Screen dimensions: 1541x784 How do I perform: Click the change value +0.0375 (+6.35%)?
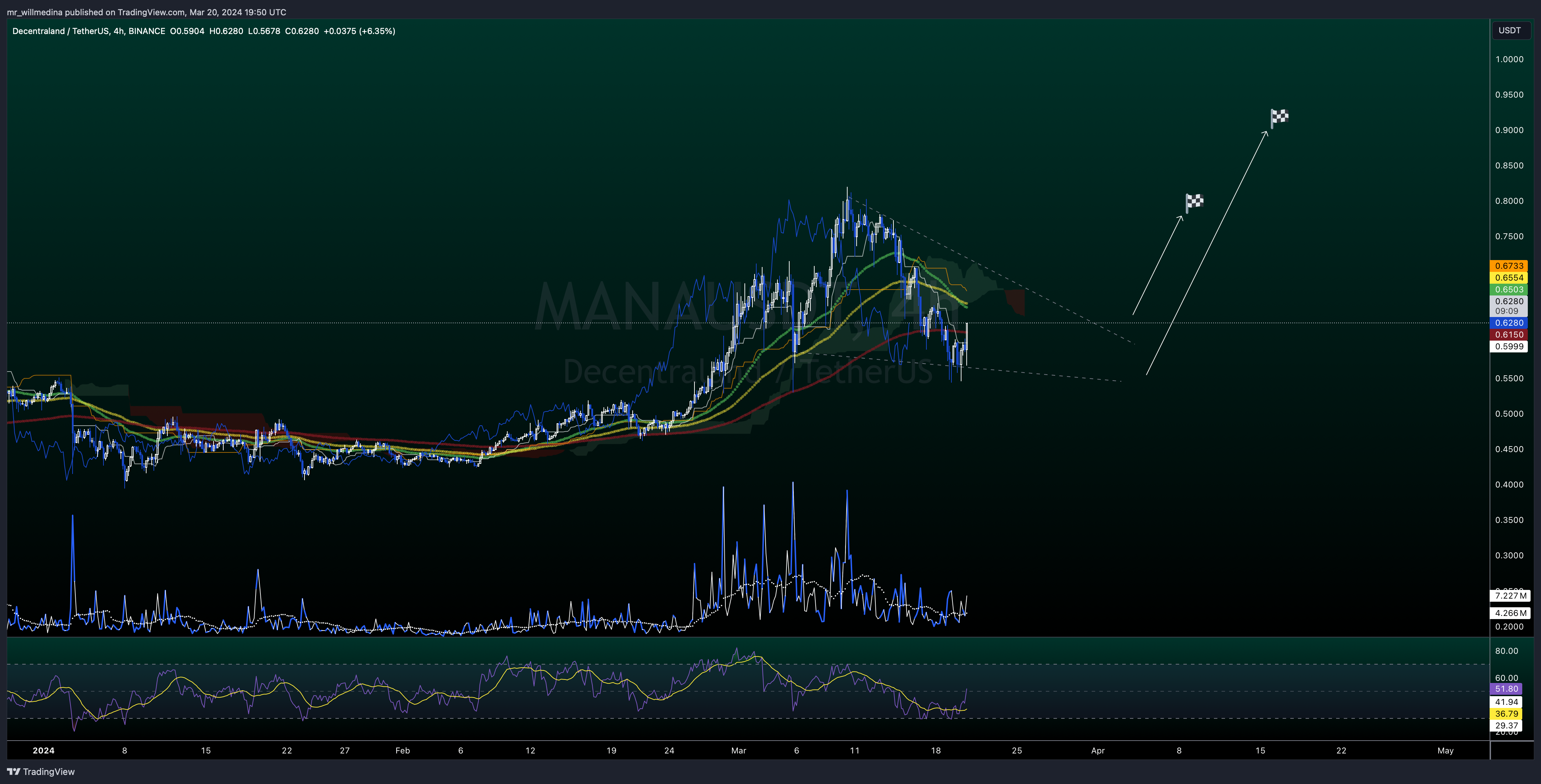pyautogui.click(x=359, y=31)
